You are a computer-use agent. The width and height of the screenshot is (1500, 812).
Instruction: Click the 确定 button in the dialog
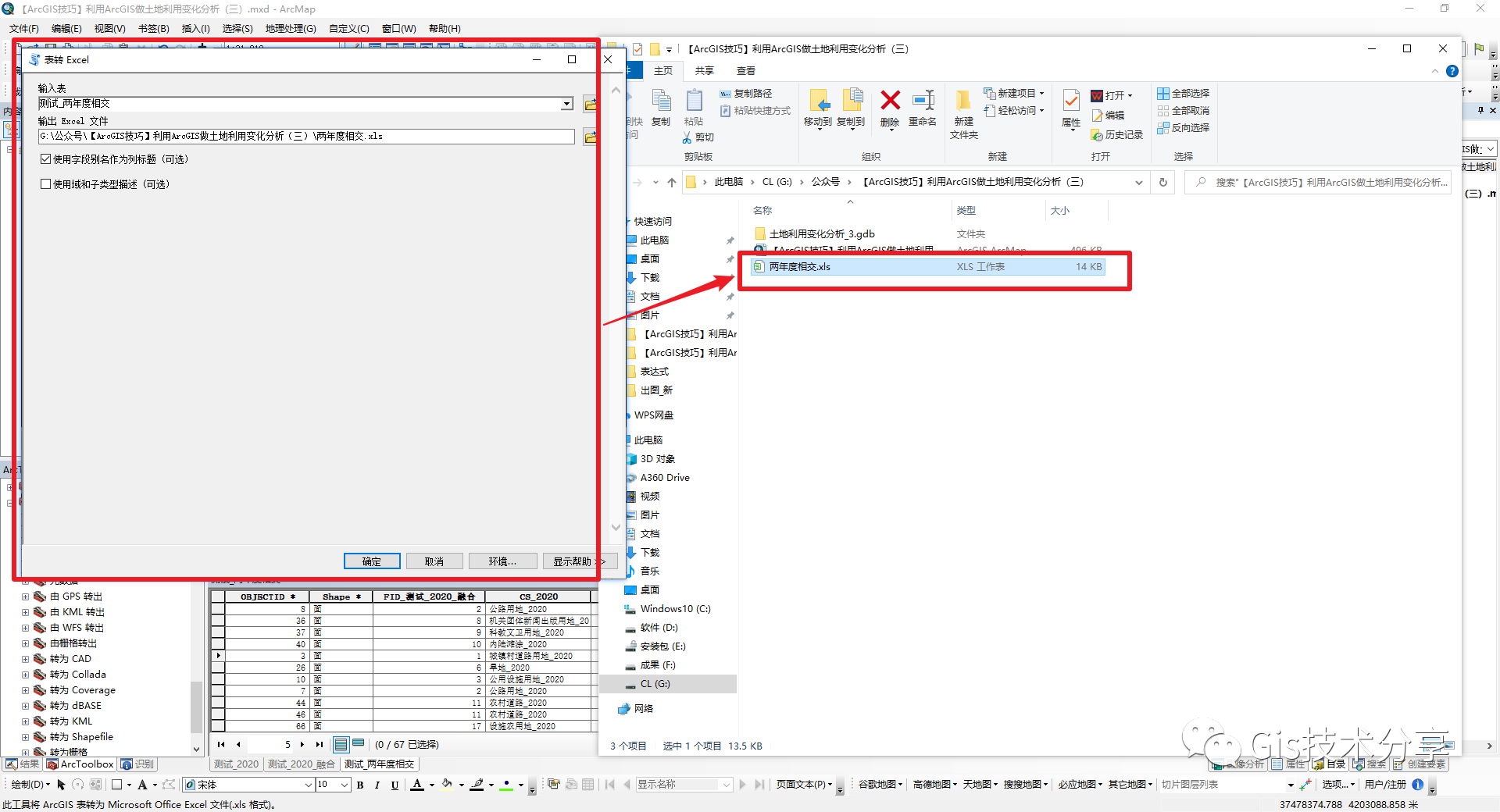[372, 561]
